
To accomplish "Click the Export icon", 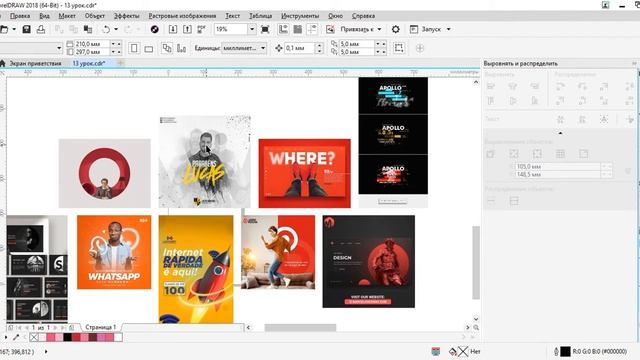I will [187, 29].
